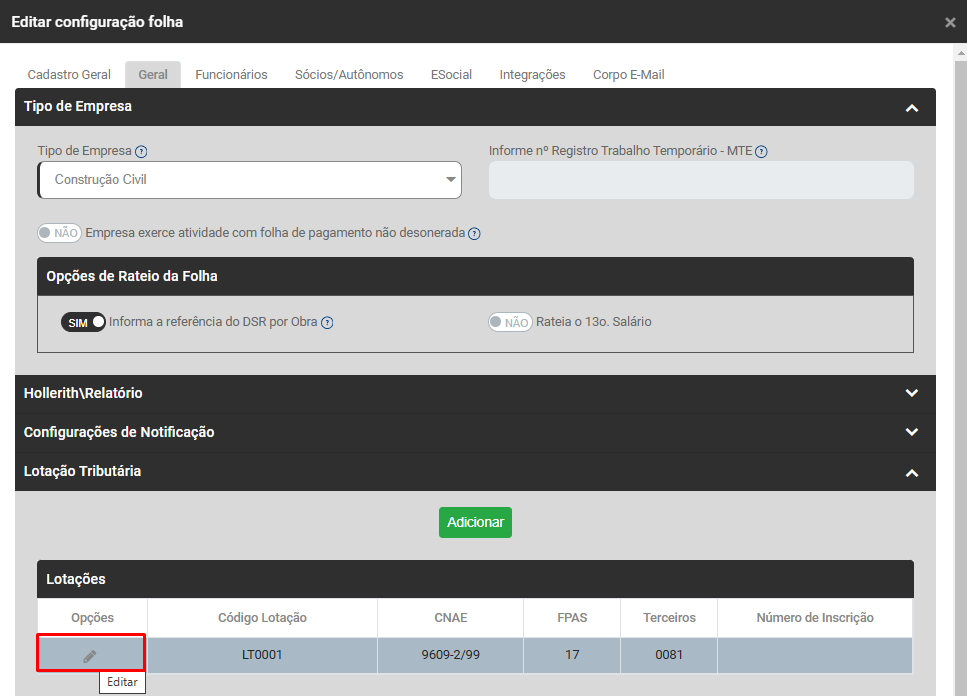Click help icon next to DSR por Obra
Viewport: 967px width, 696px height.
[327, 322]
